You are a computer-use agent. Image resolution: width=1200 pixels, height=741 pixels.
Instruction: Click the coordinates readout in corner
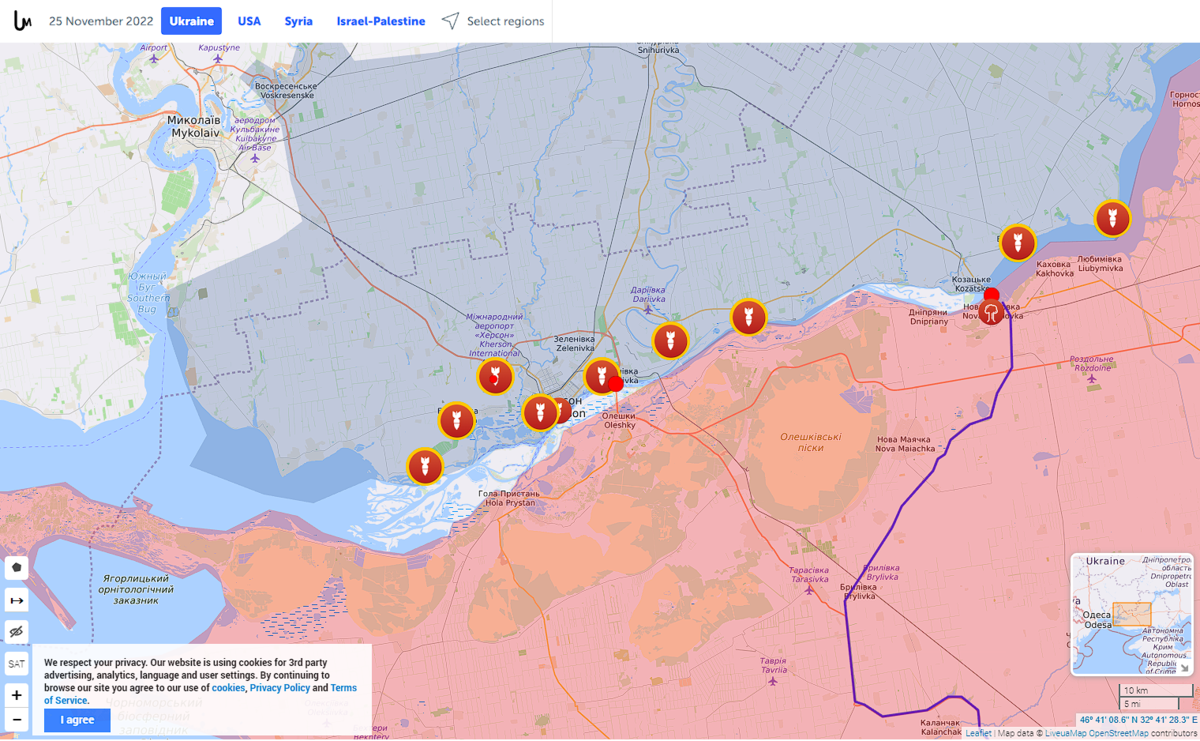click(x=1138, y=720)
